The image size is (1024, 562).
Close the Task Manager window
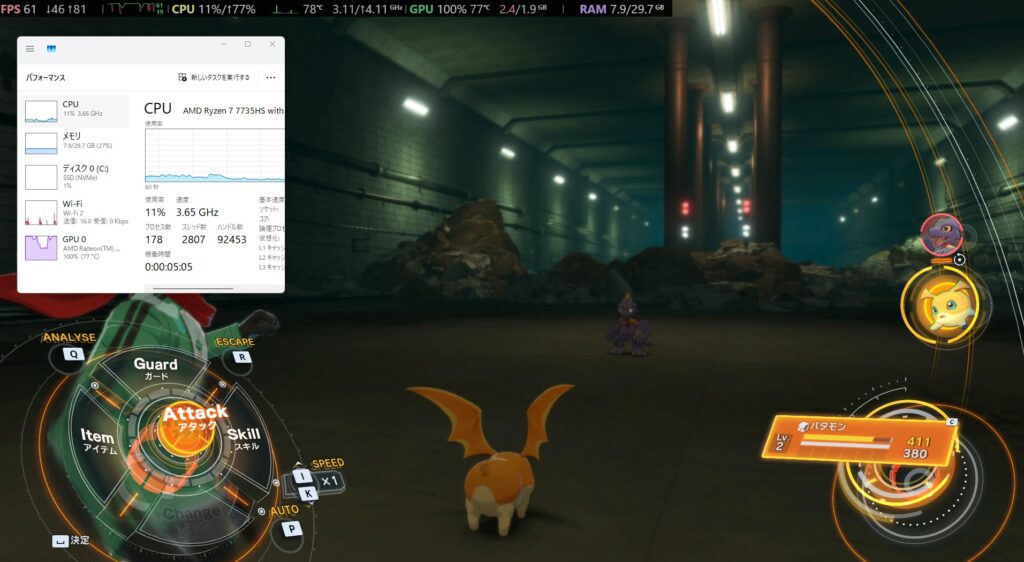pyautogui.click(x=272, y=44)
